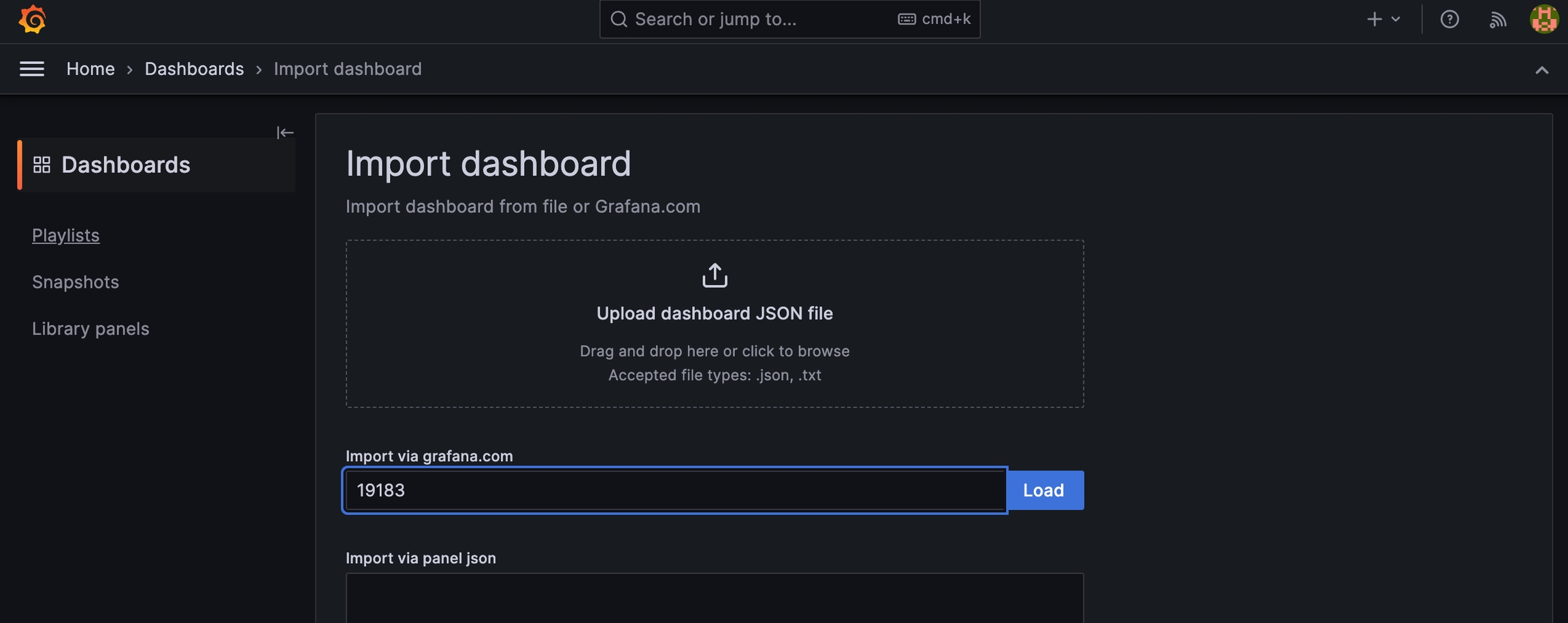Click the upload arrow icon
1568x623 pixels.
point(715,275)
